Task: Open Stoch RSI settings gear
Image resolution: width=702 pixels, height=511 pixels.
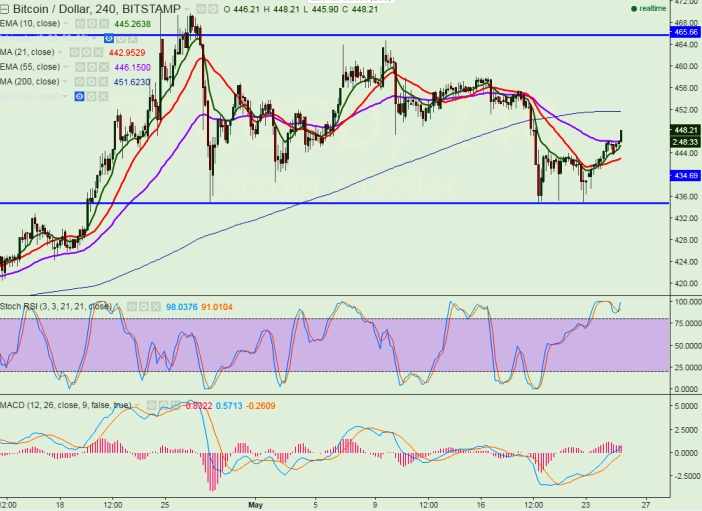Action: click(145, 305)
